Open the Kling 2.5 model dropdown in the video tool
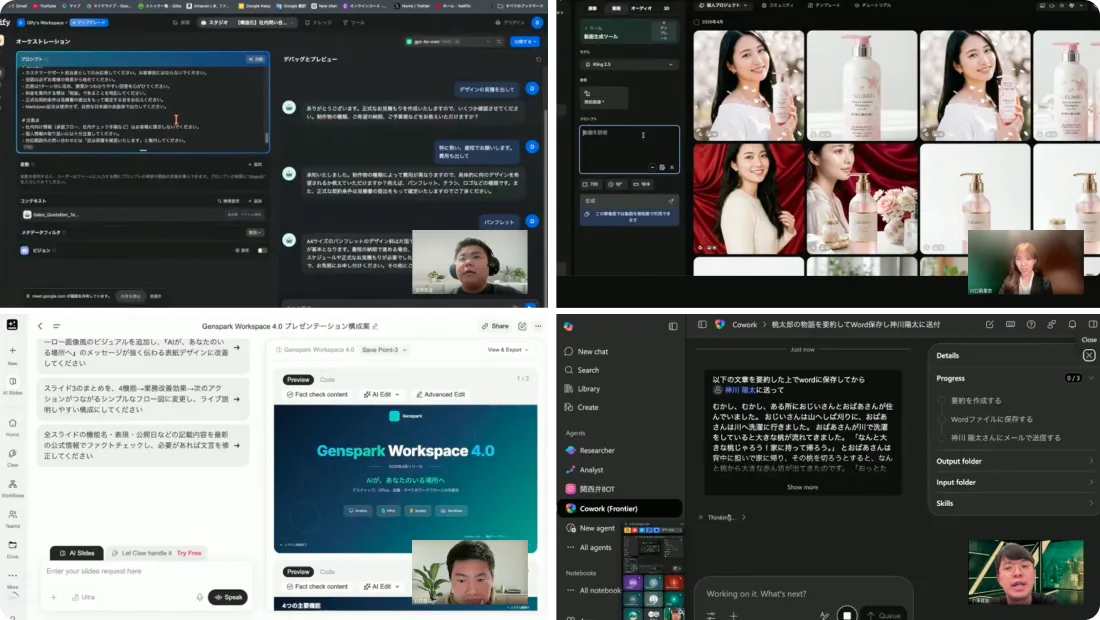Viewport: 1100px width, 620px height. point(629,65)
